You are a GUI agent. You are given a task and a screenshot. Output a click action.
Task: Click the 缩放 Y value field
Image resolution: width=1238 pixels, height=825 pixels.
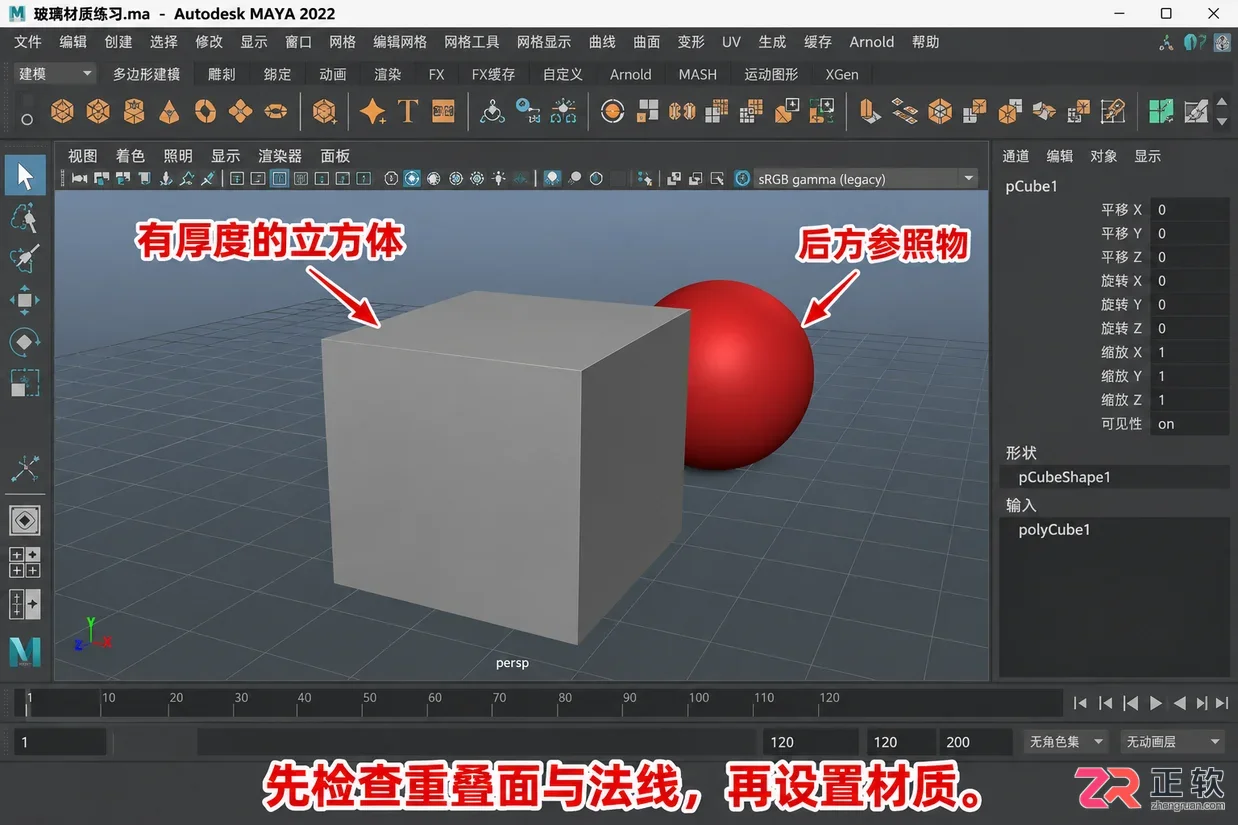pyautogui.click(x=1189, y=376)
